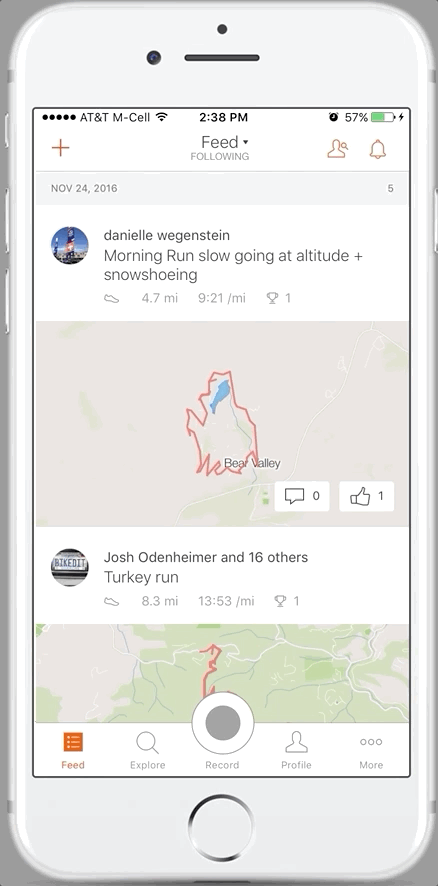The width and height of the screenshot is (438, 886).
Task: Open danielle wegenstein's profile picture
Action: point(70,245)
